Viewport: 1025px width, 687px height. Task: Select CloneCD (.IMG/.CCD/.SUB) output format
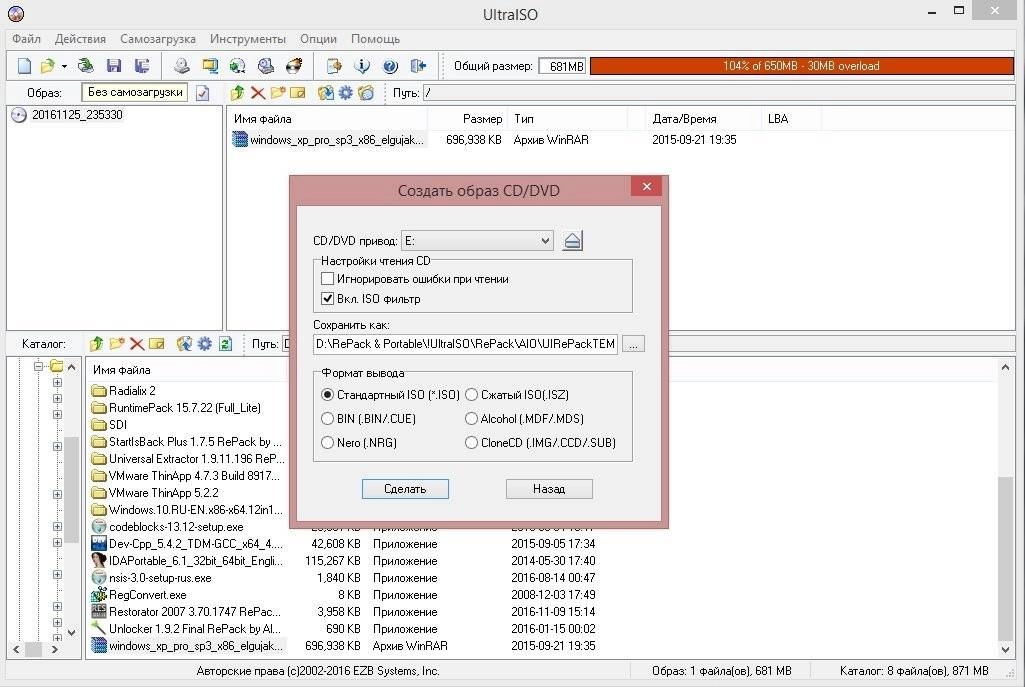coord(471,443)
